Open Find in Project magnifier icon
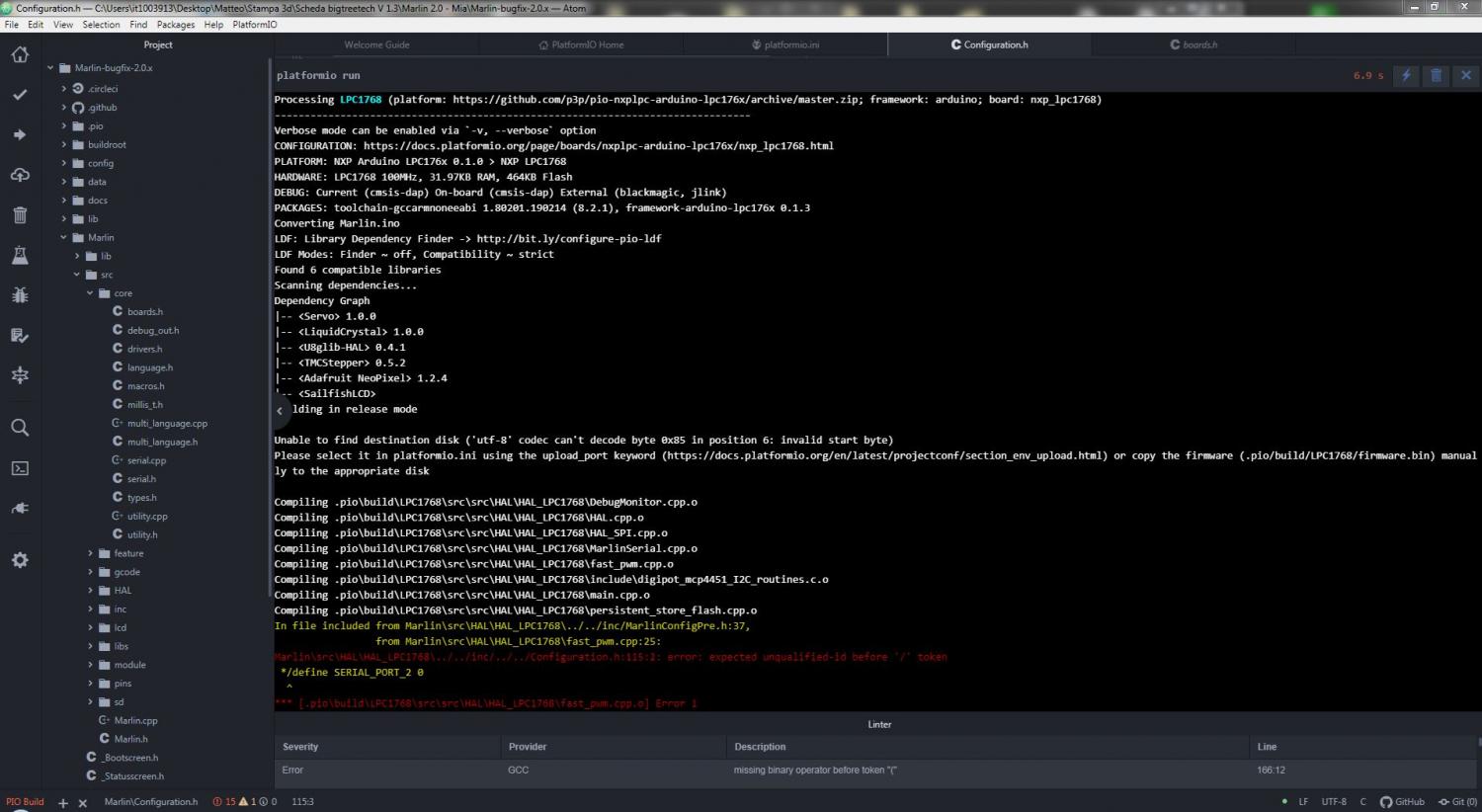Image resolution: width=1482 pixels, height=812 pixels. coord(20,428)
